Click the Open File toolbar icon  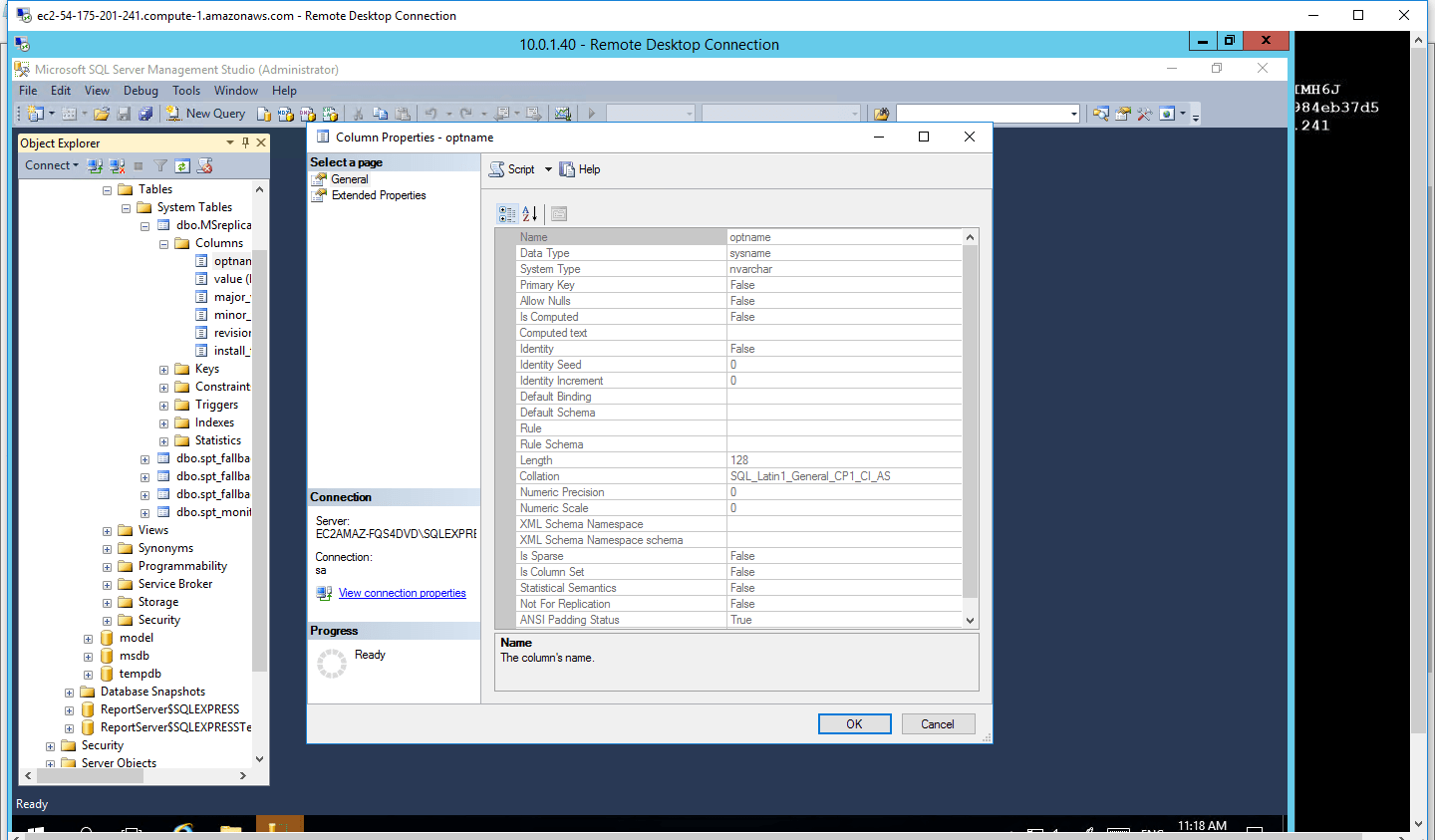[103, 113]
